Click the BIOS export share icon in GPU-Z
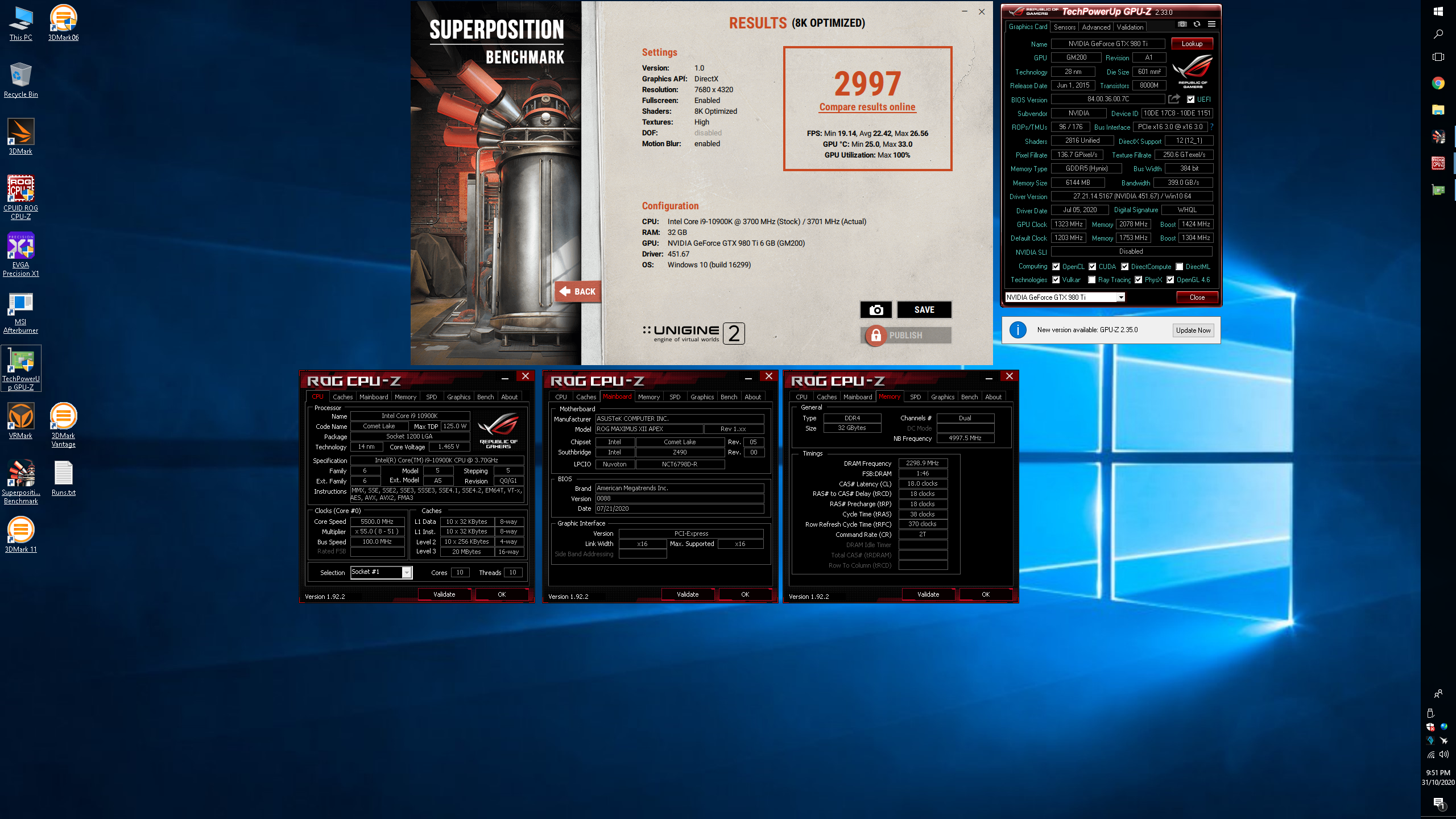 1174,99
